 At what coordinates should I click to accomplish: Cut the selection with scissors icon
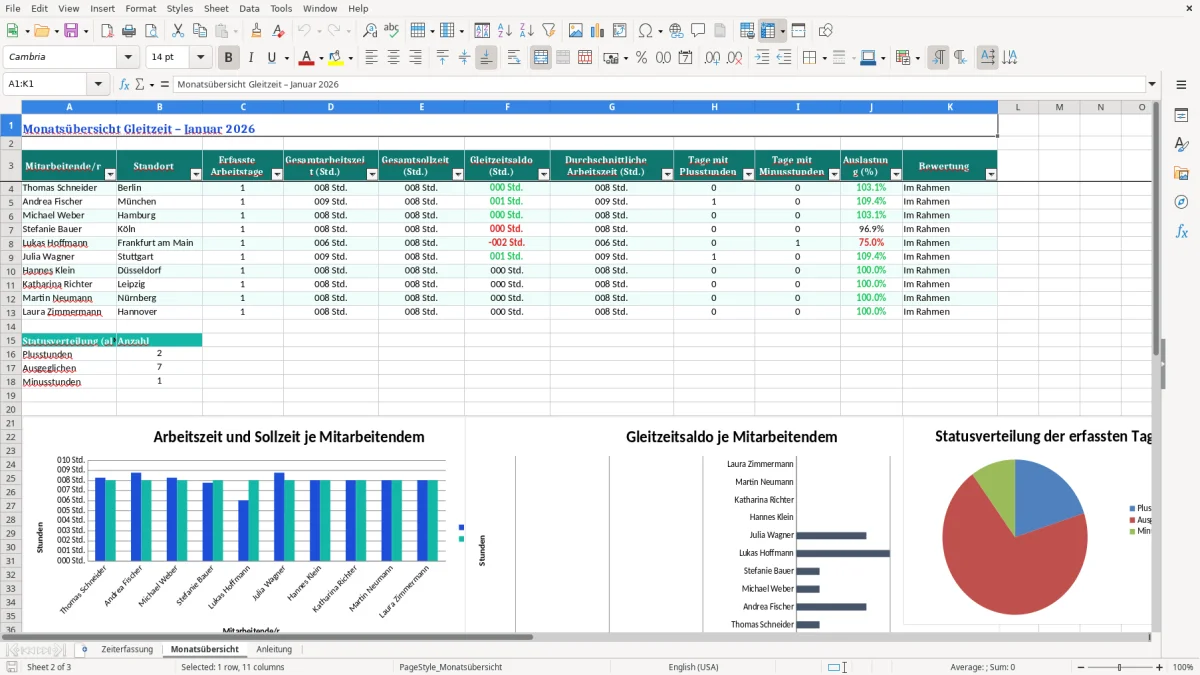[x=178, y=31]
